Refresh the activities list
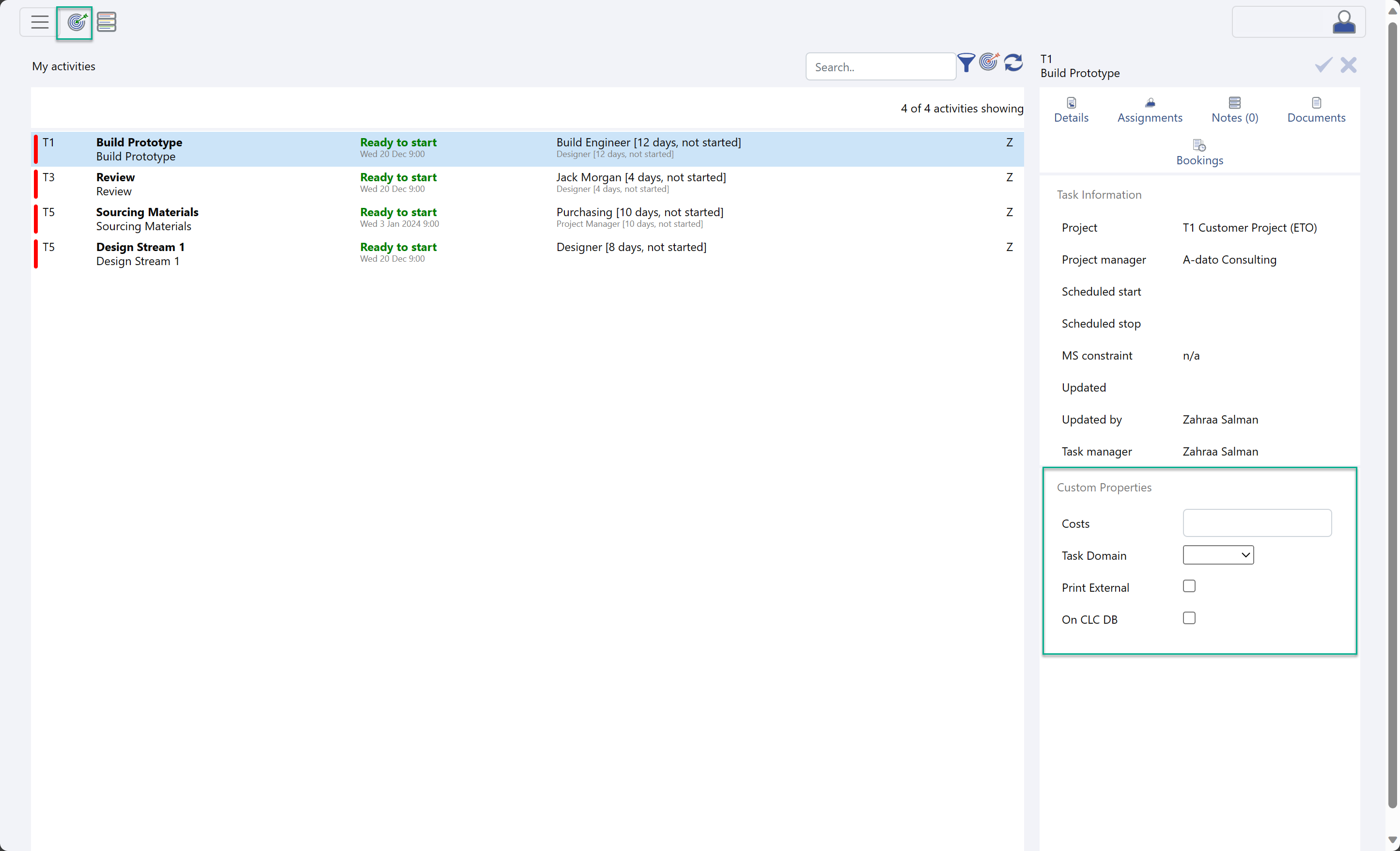This screenshot has width=1400, height=851. pos(1013,63)
